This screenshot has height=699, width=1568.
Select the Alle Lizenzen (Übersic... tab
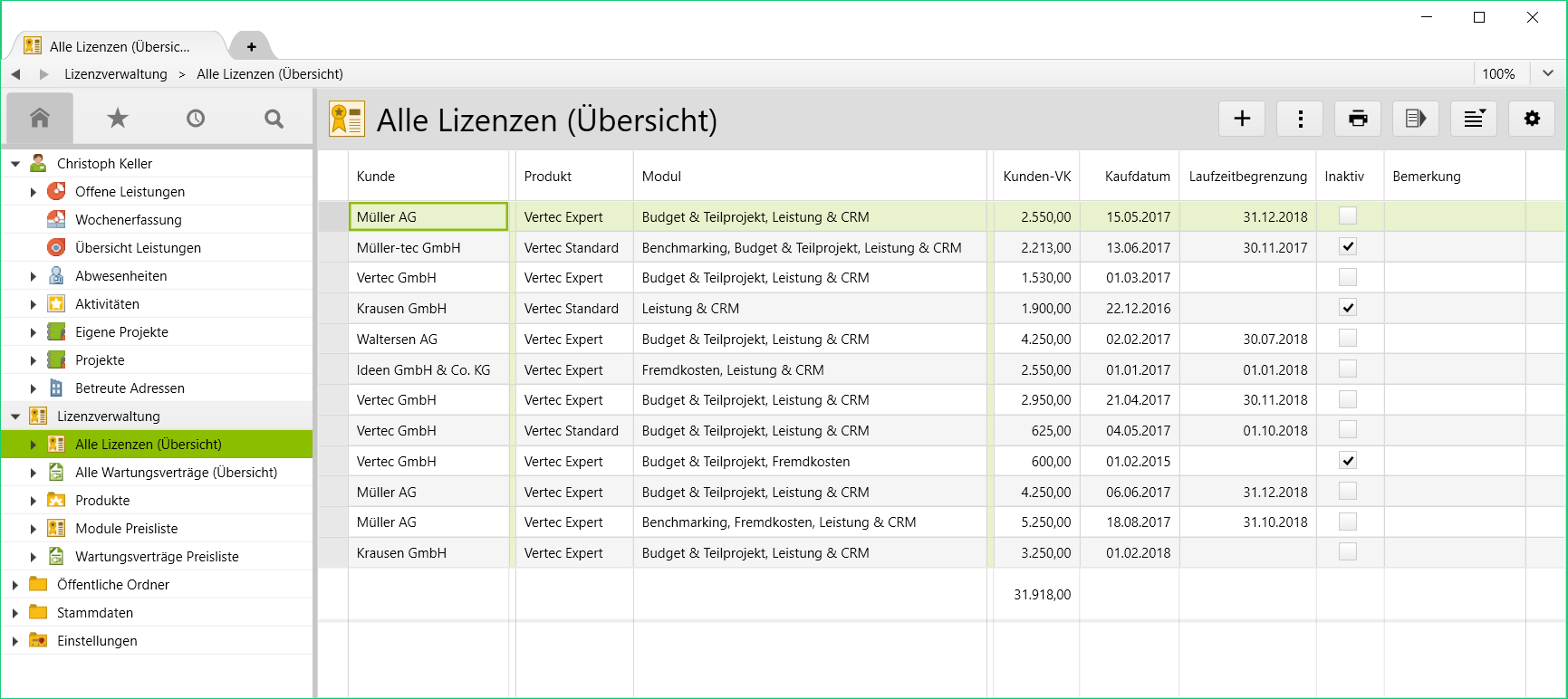point(118,46)
